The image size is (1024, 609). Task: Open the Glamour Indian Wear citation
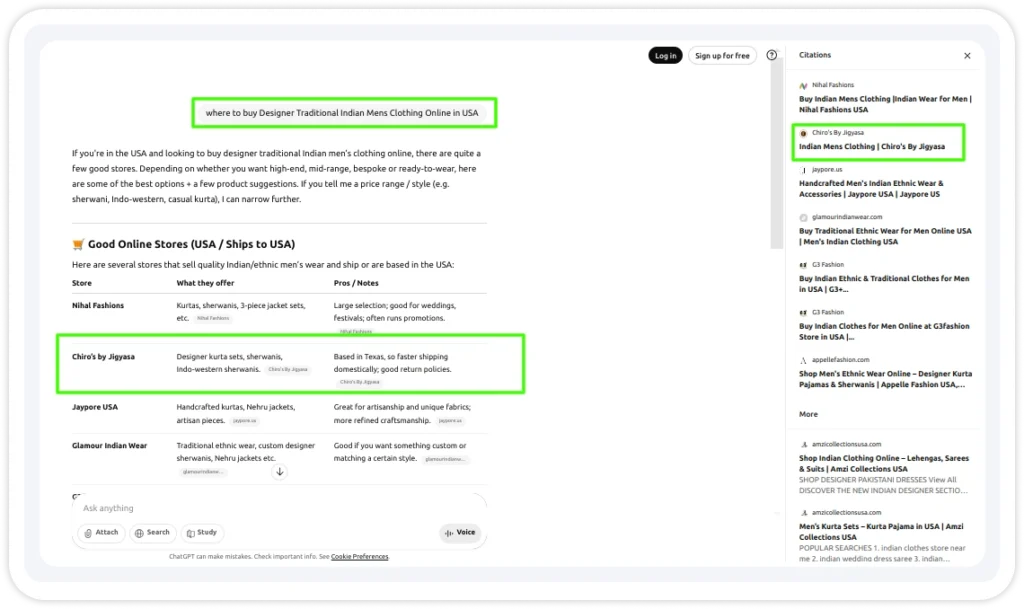click(x=885, y=236)
